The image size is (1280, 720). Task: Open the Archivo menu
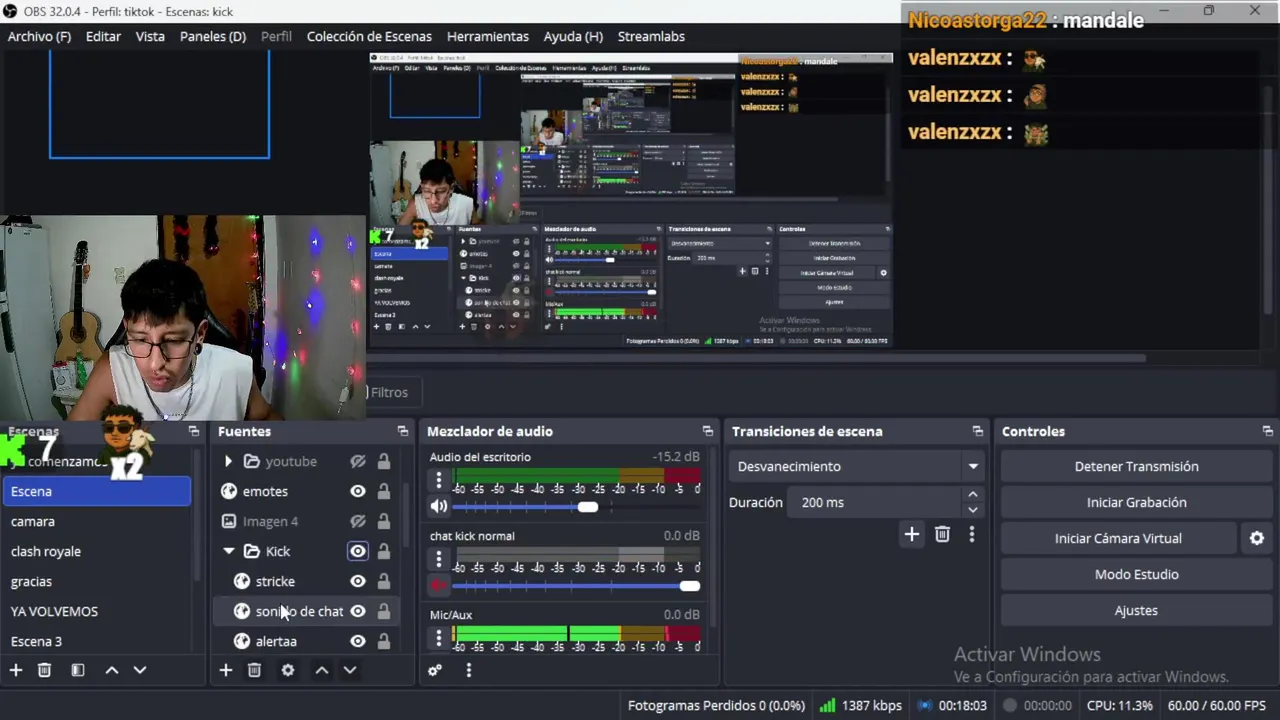pos(39,36)
